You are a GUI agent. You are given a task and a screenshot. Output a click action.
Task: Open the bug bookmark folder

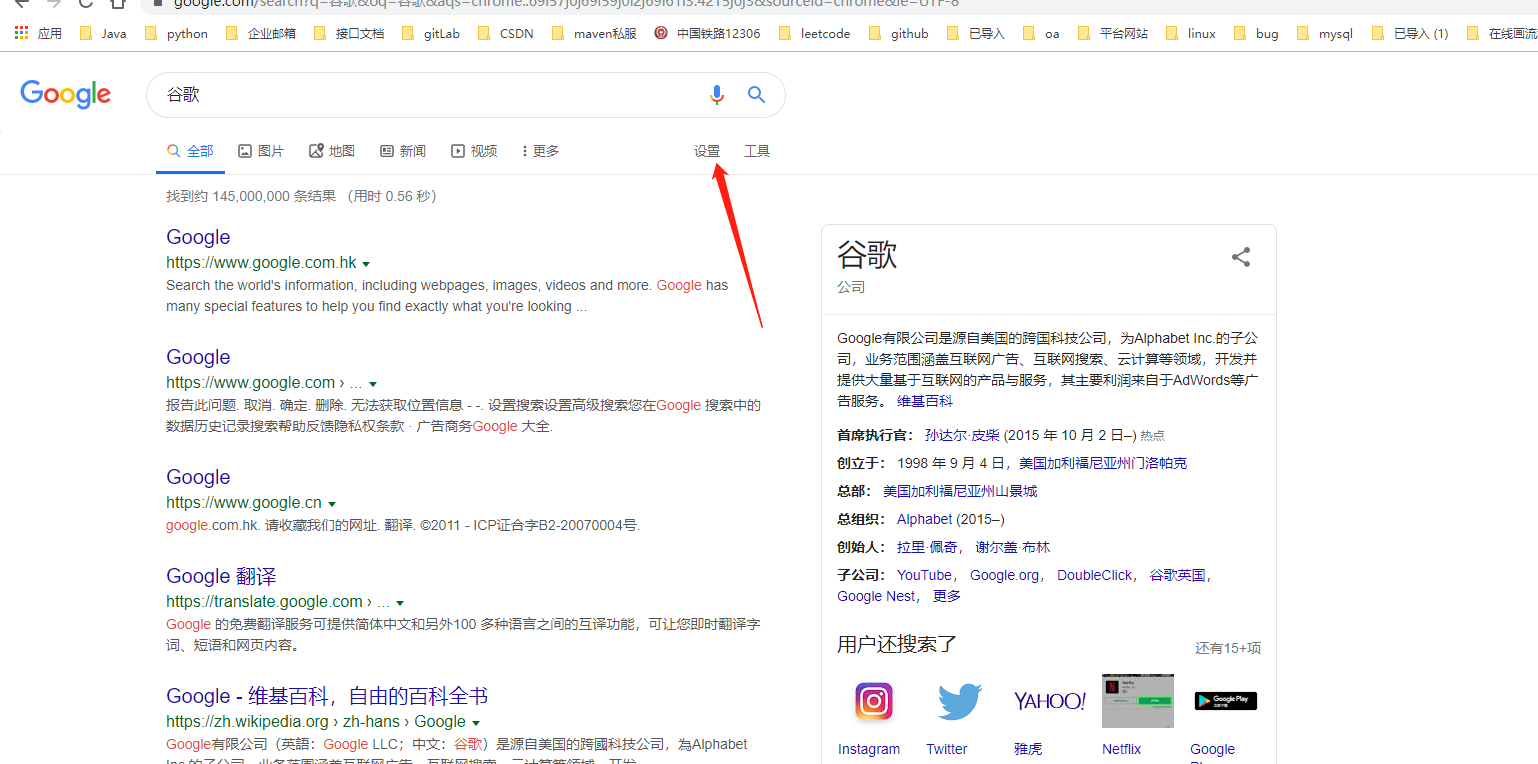point(1256,33)
